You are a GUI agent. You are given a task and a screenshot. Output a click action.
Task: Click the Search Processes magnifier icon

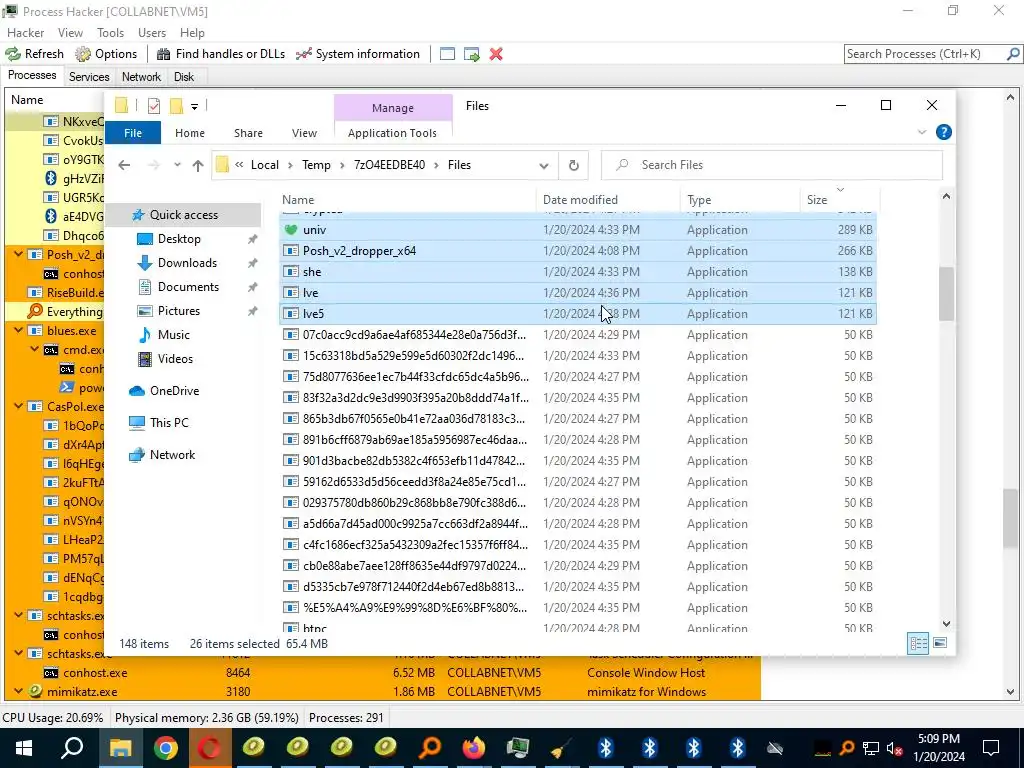coord(1012,54)
